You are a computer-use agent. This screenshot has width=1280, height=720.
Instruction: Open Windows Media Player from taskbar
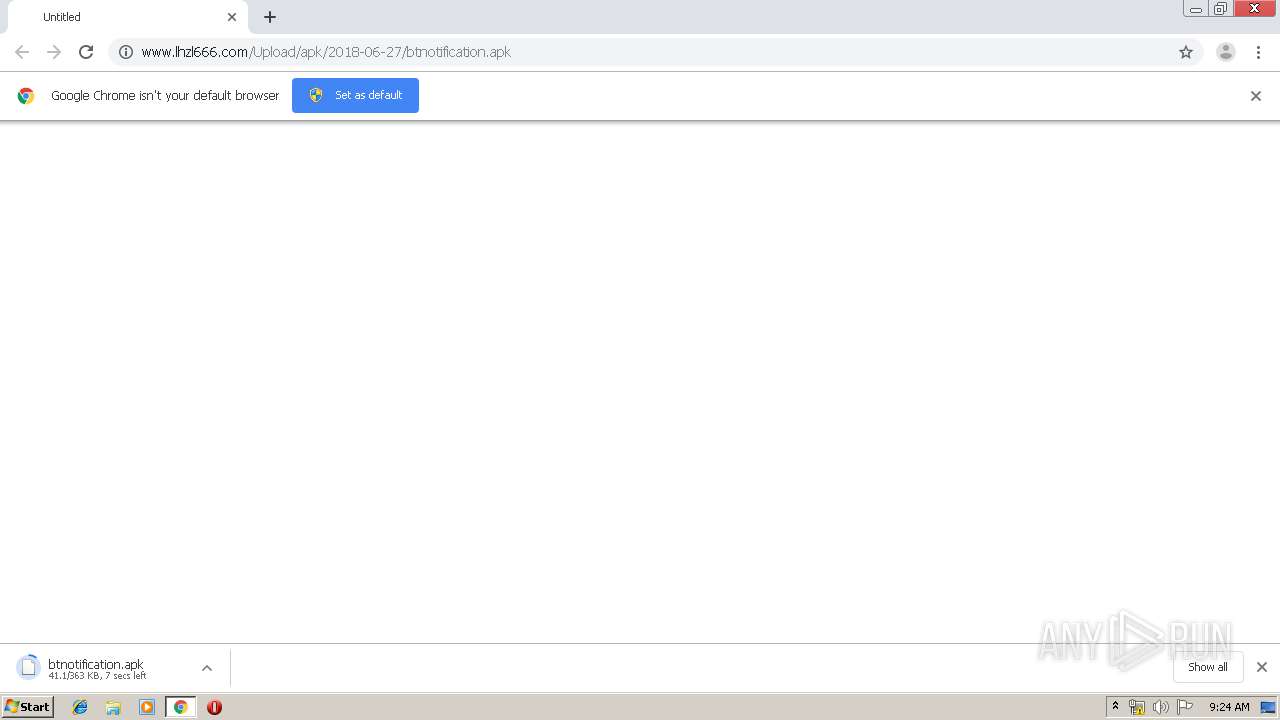pos(147,707)
